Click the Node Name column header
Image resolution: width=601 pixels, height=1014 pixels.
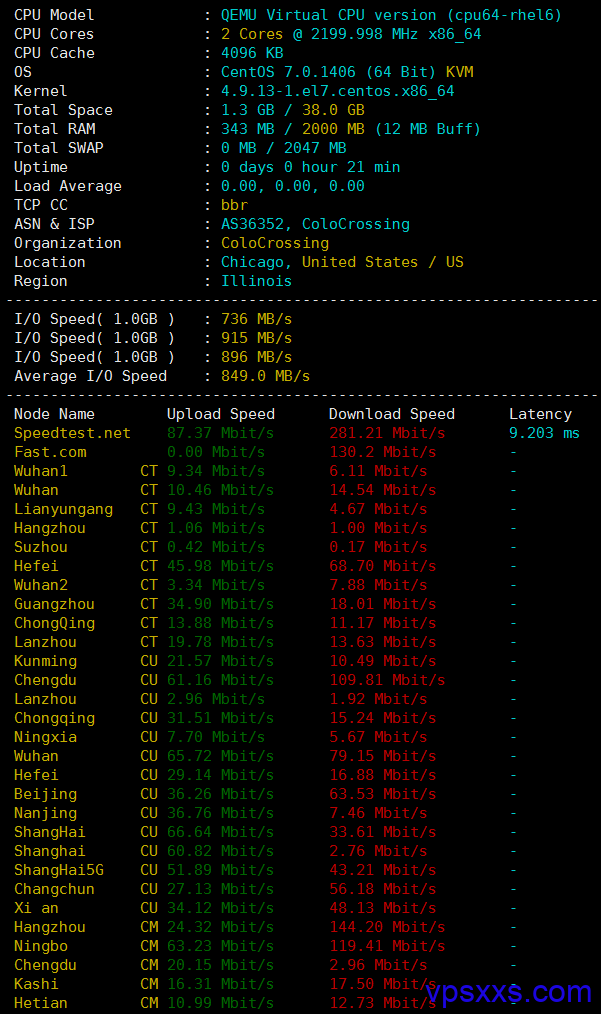click(x=54, y=414)
